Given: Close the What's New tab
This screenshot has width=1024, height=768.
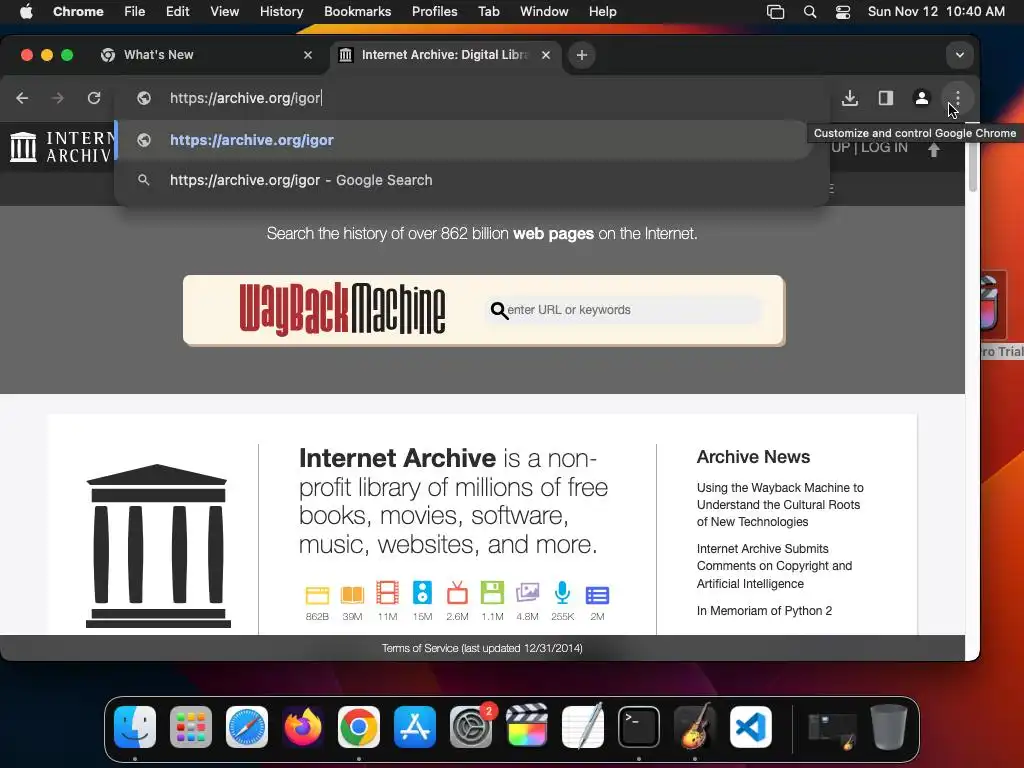Looking at the screenshot, I should pyautogui.click(x=308, y=55).
